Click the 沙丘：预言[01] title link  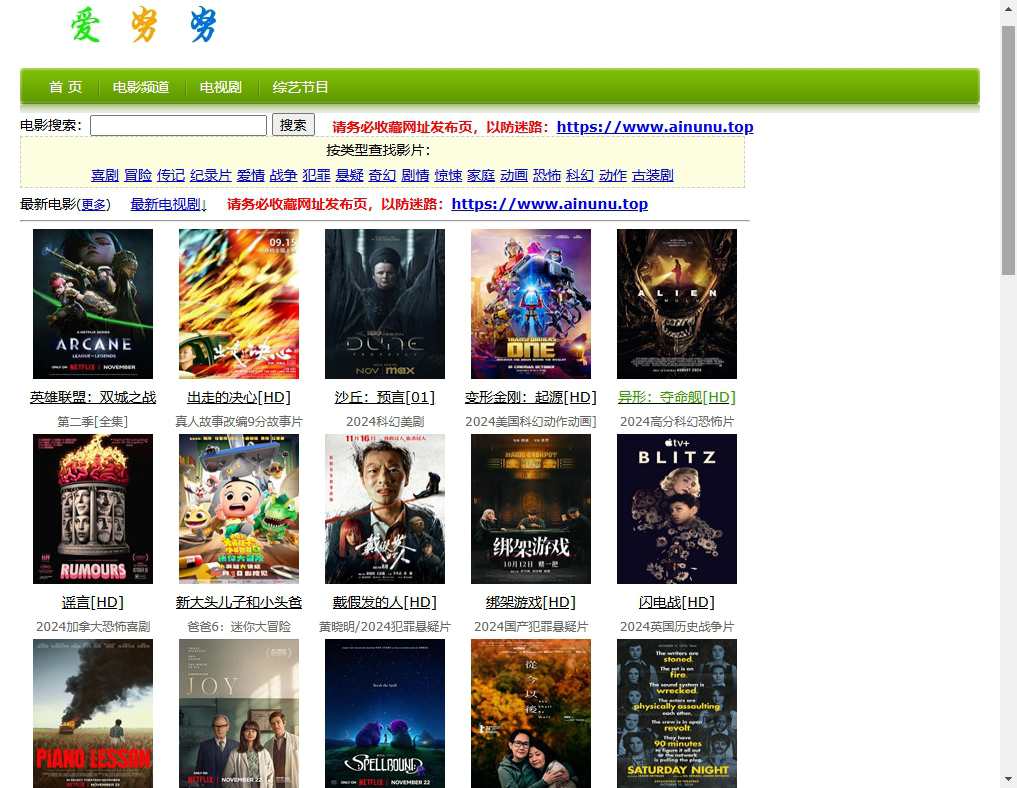pyautogui.click(x=385, y=397)
